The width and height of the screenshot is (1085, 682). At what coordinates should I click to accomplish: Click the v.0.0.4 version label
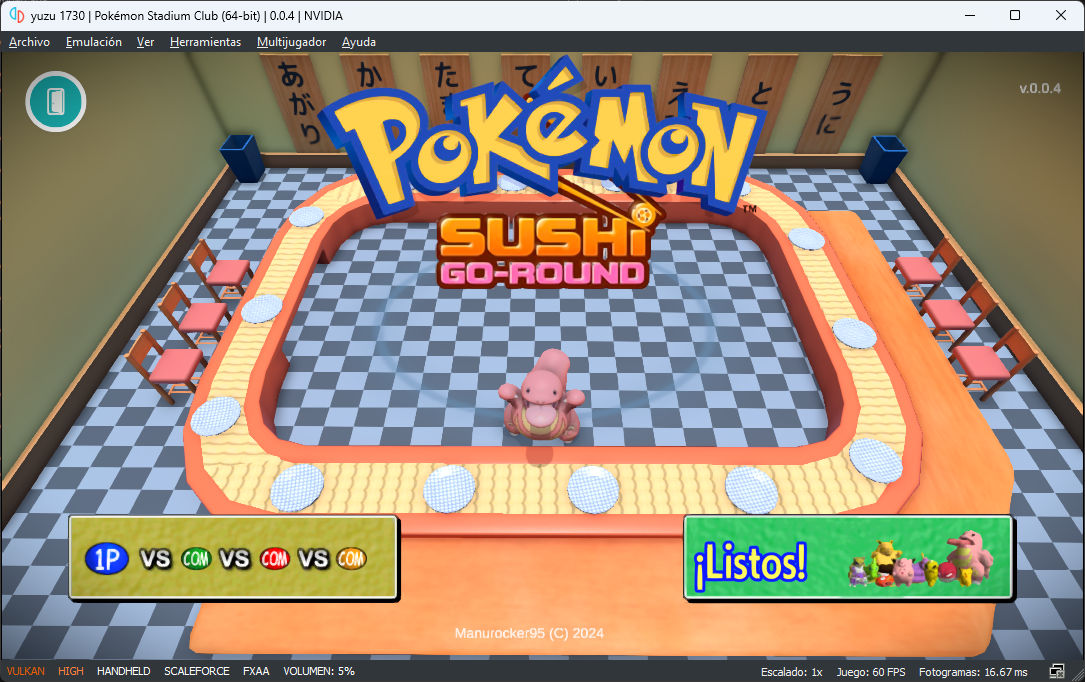click(x=1039, y=89)
